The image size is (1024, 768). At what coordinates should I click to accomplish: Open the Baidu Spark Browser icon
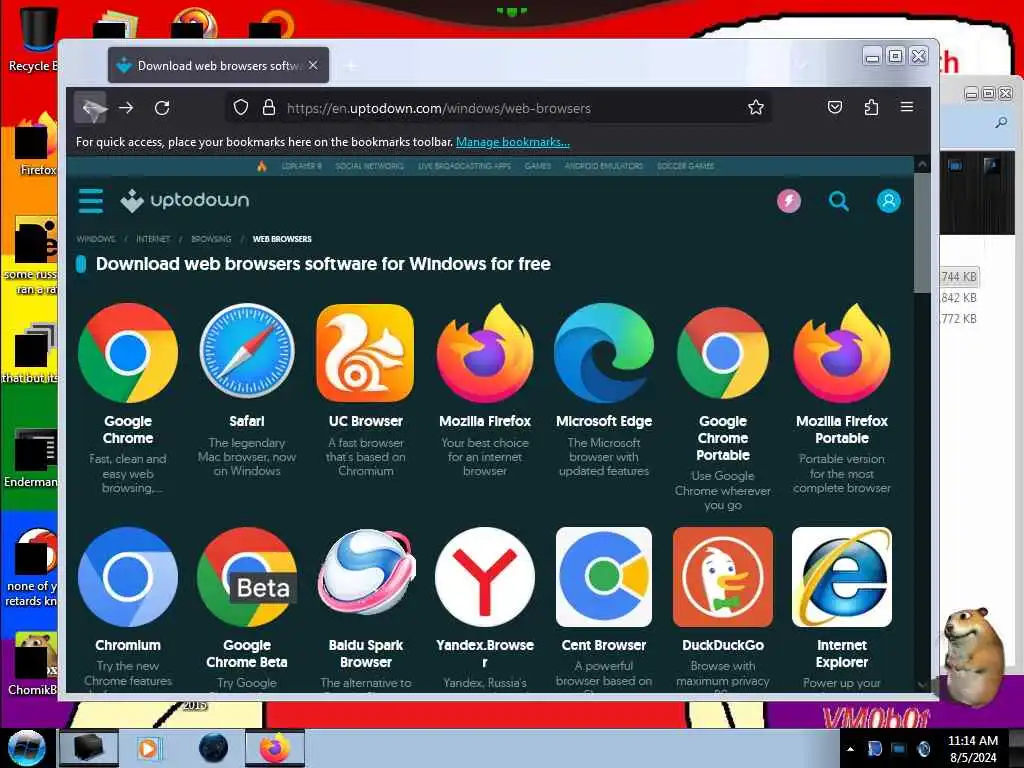tap(366, 573)
